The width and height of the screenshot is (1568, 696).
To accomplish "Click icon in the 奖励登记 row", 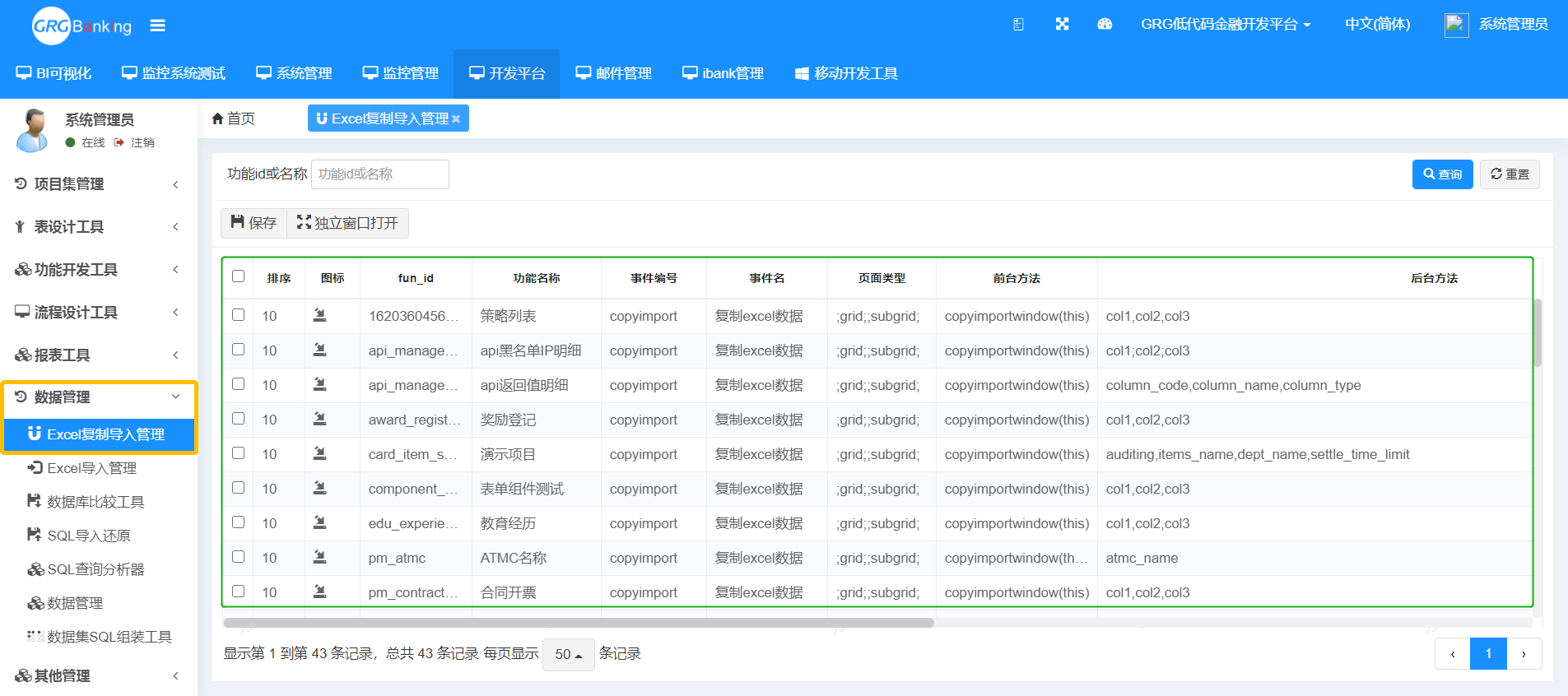I will click(320, 419).
